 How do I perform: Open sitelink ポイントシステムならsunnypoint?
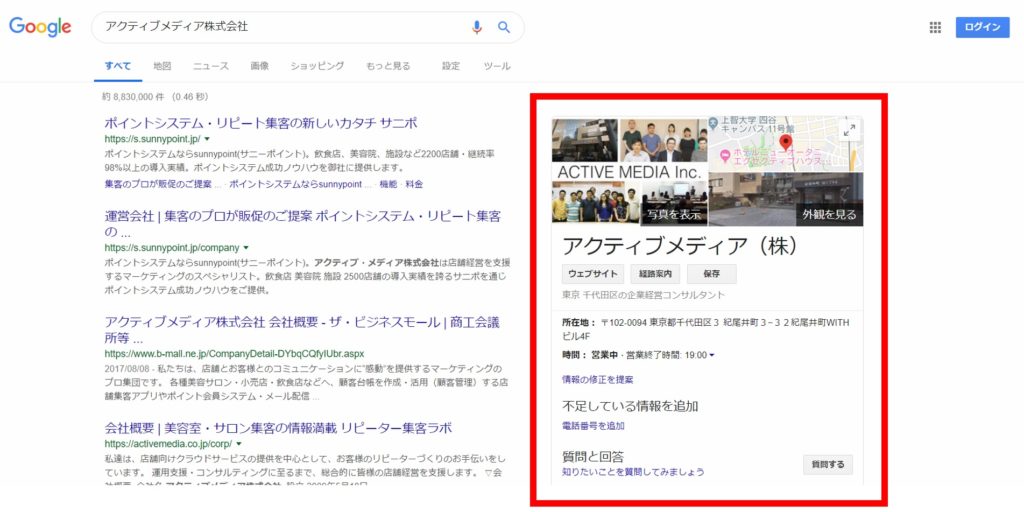299,184
